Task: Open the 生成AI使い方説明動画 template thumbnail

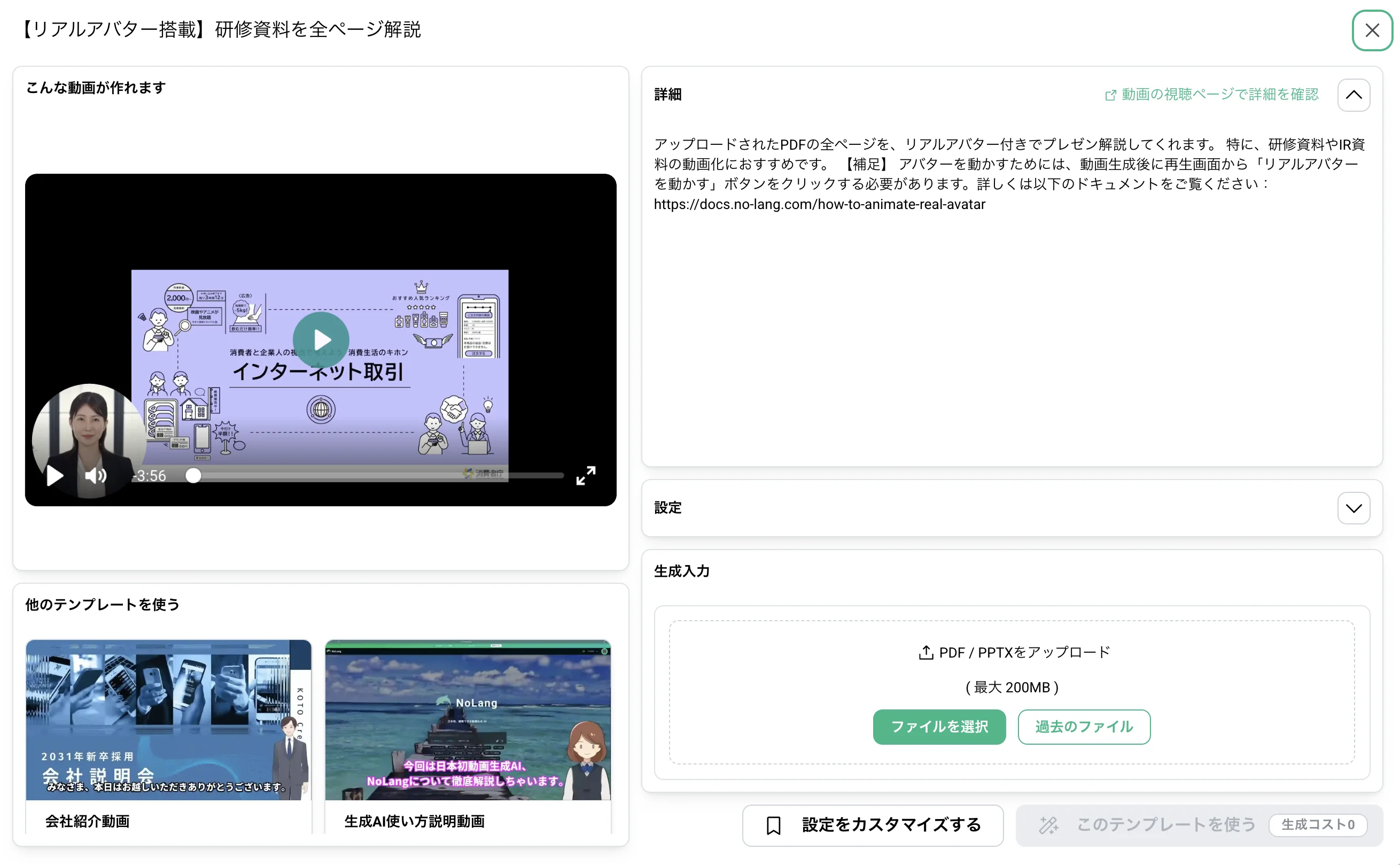Action: (468, 720)
